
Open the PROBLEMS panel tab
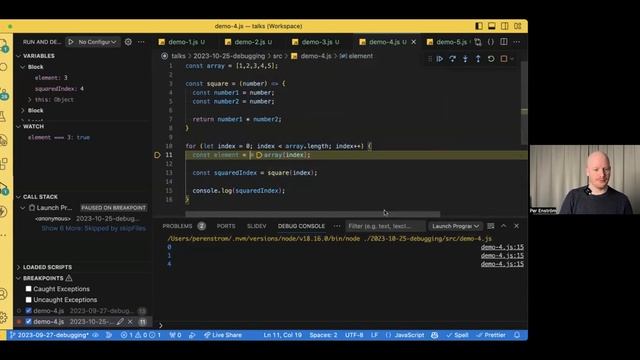(x=177, y=226)
